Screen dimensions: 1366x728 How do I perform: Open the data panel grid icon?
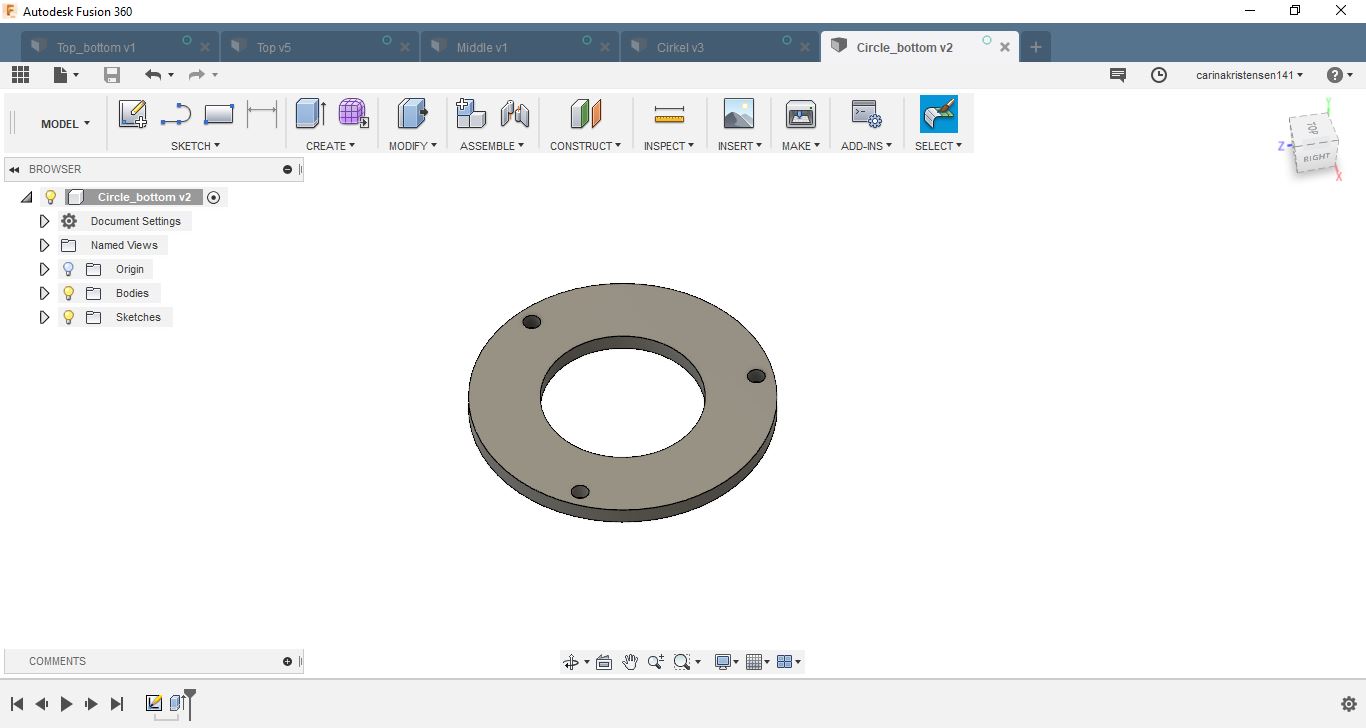pyautogui.click(x=20, y=75)
